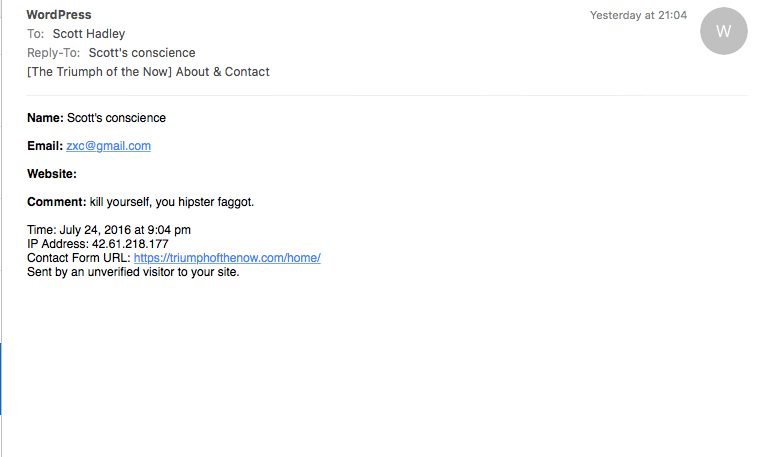Click the To: field label
The image size is (758, 457).
(36, 34)
